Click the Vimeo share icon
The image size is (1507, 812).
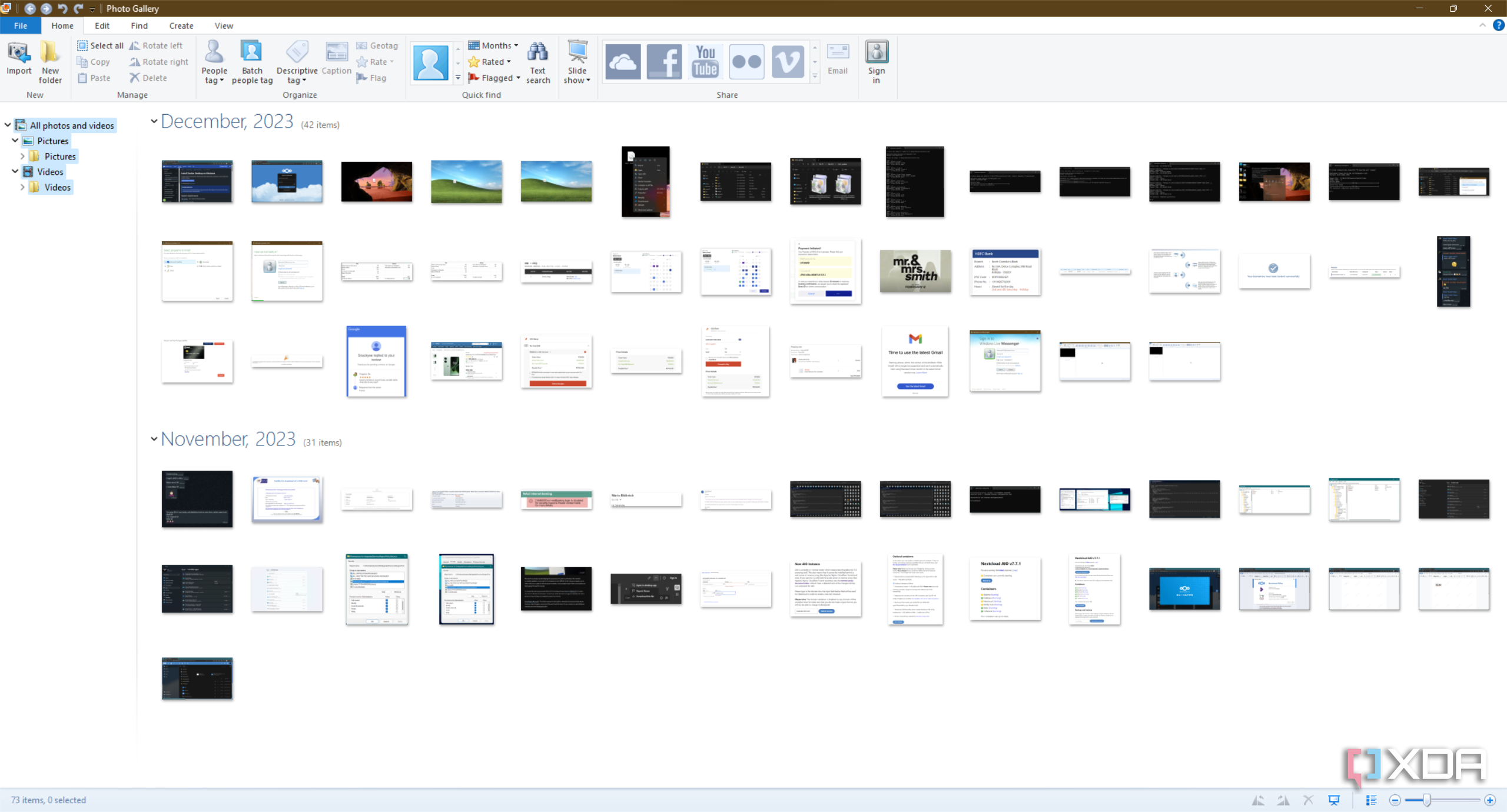point(788,61)
